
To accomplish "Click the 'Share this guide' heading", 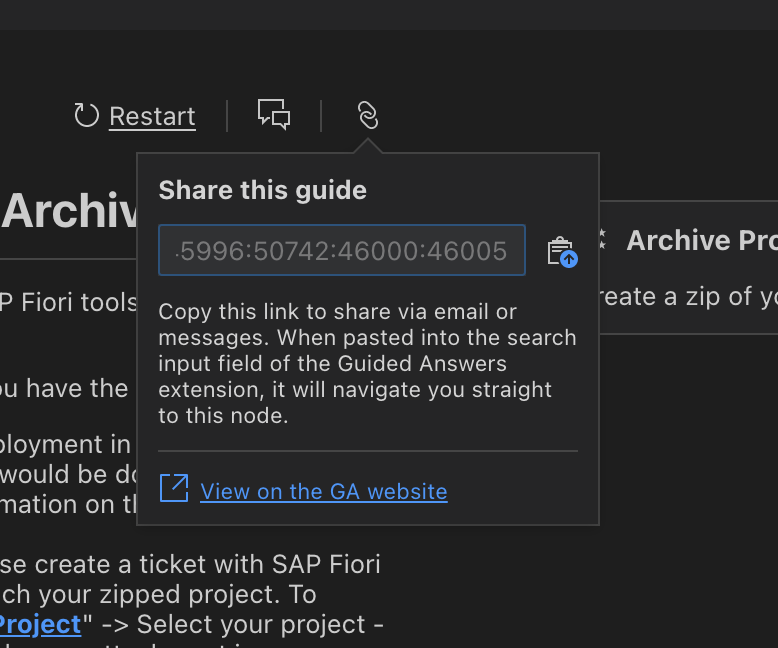I will tap(262, 190).
